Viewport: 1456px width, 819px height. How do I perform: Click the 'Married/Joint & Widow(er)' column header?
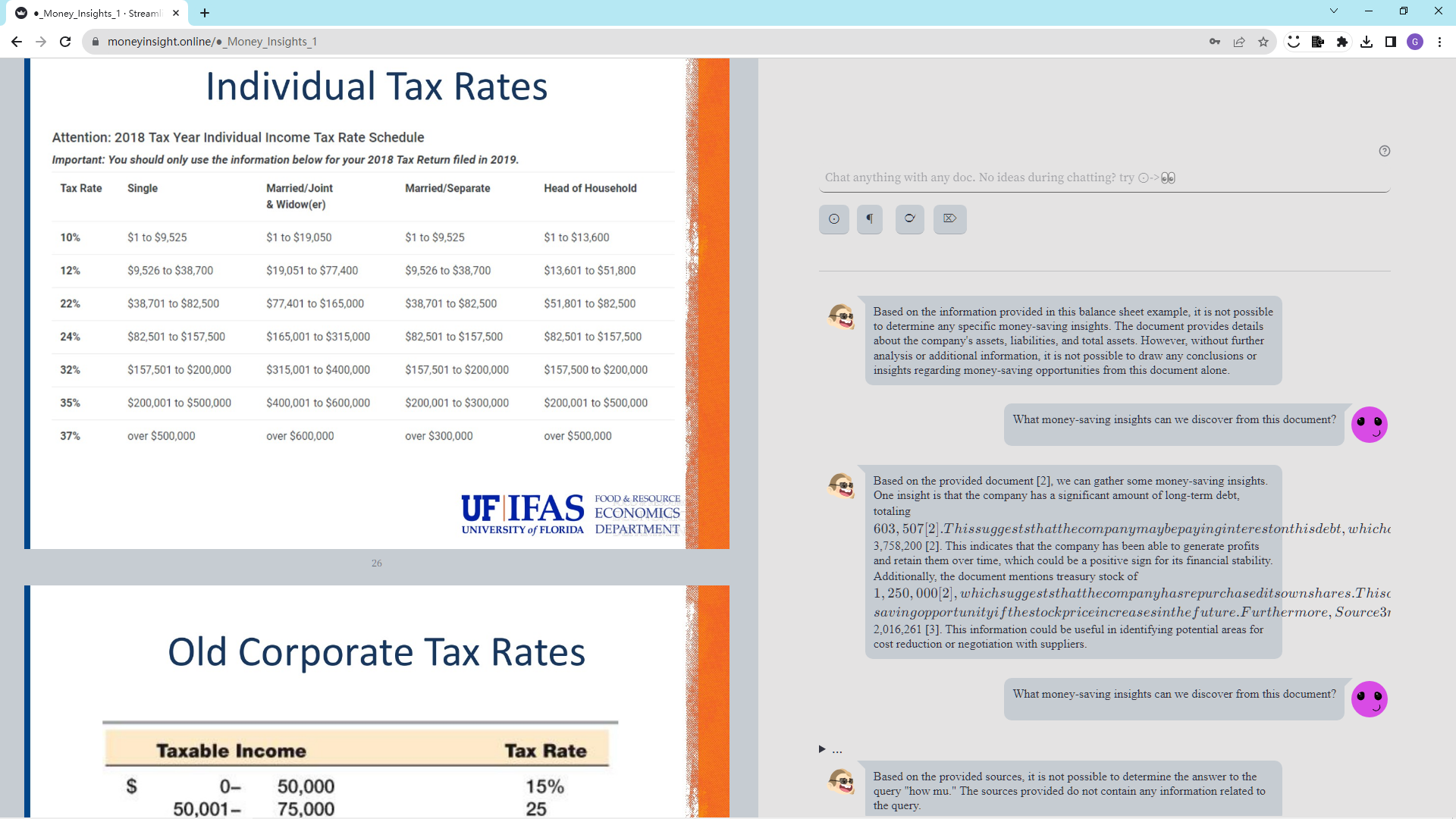pos(300,196)
